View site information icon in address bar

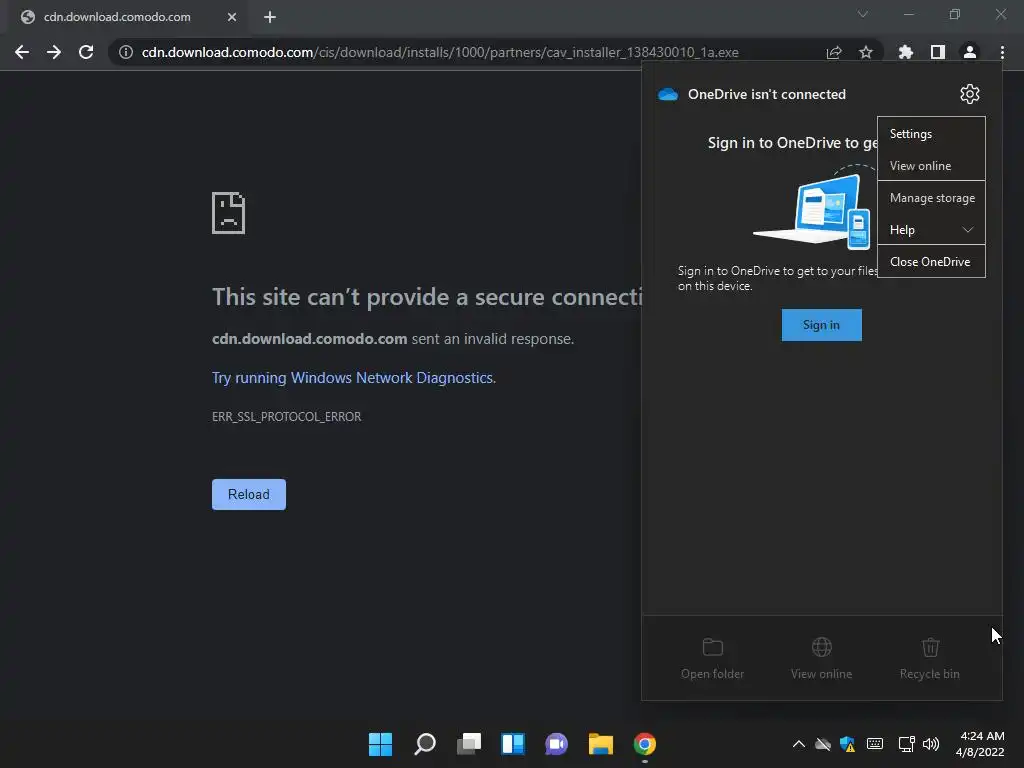(x=126, y=52)
